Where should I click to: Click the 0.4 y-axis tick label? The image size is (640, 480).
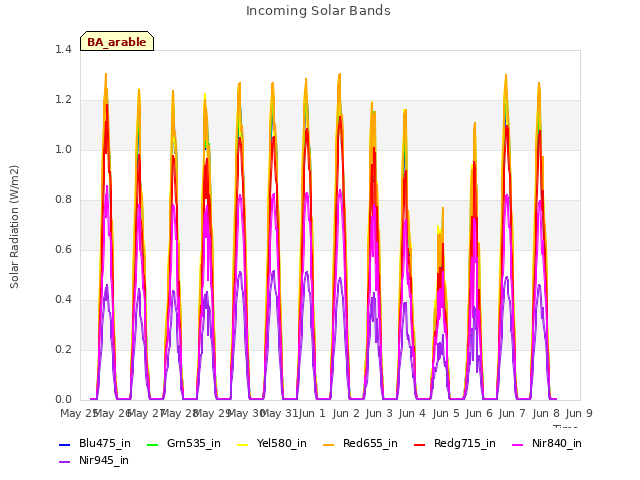pos(63,300)
